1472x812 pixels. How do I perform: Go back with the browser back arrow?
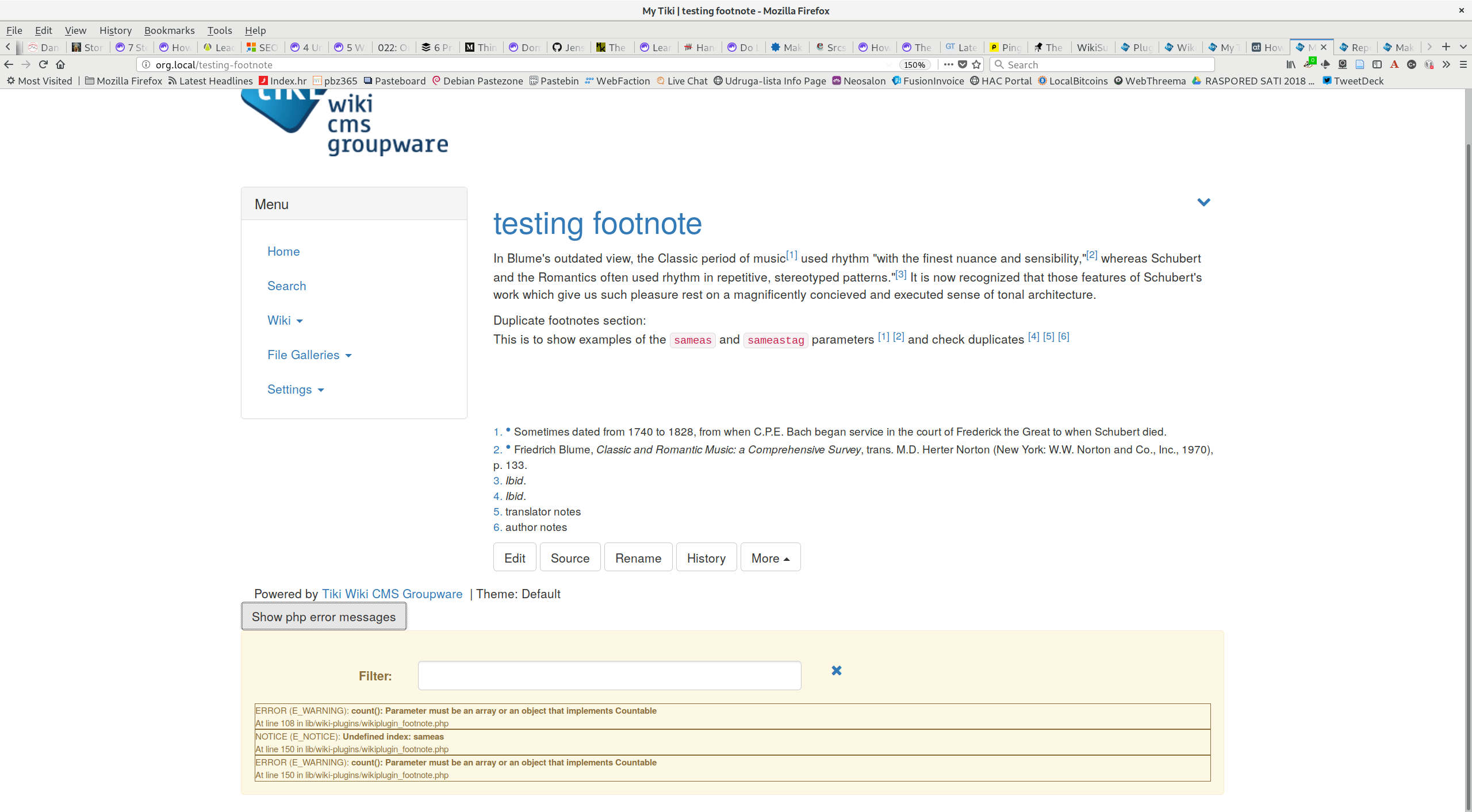(9, 64)
